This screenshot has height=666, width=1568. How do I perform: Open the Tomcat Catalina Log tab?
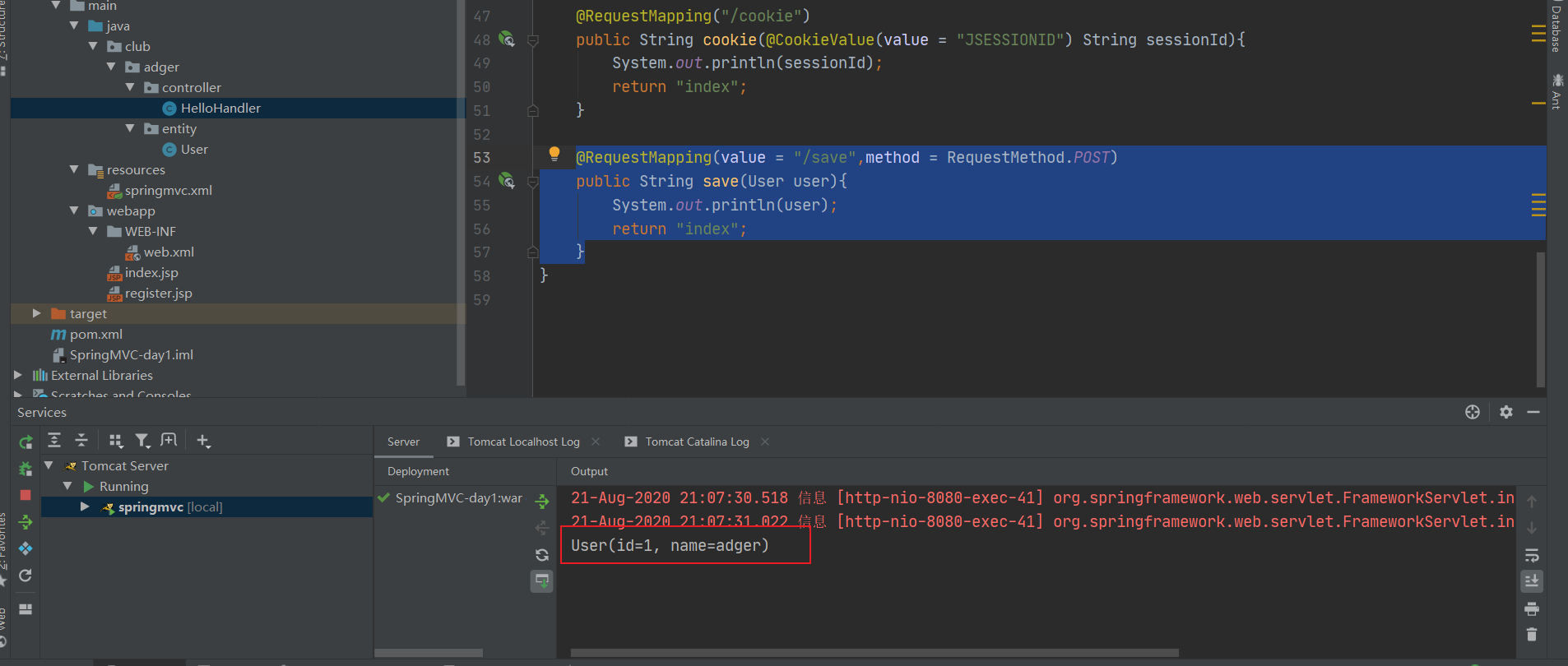click(x=697, y=442)
